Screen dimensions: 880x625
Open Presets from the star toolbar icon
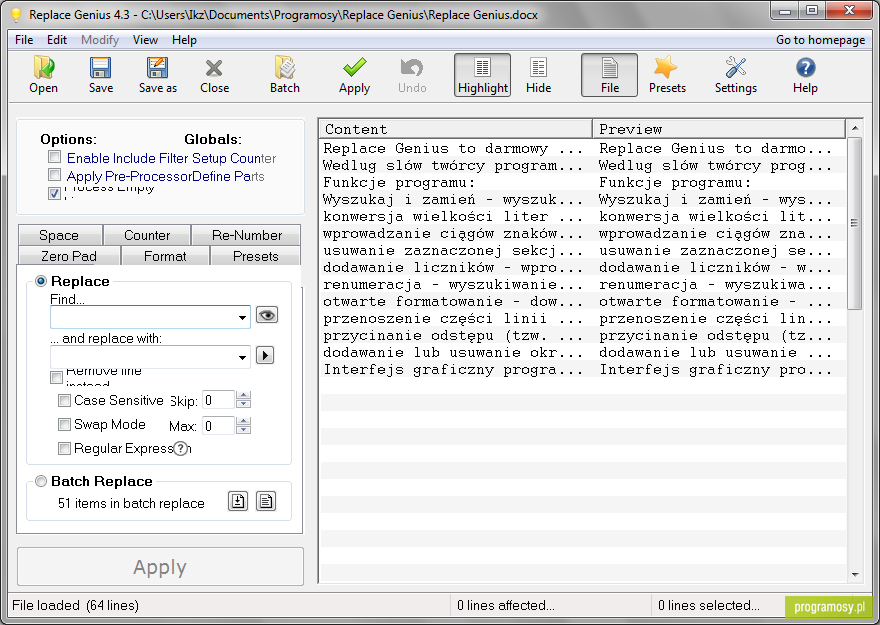tap(667, 75)
